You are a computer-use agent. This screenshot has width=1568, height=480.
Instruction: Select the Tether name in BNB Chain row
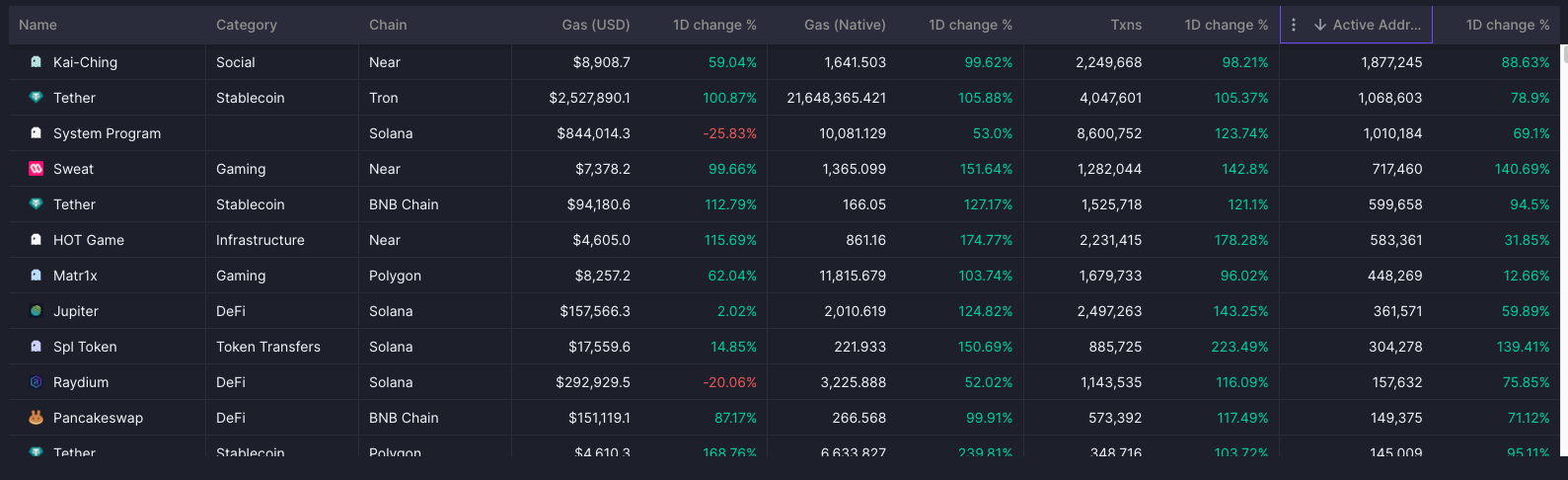point(74,204)
